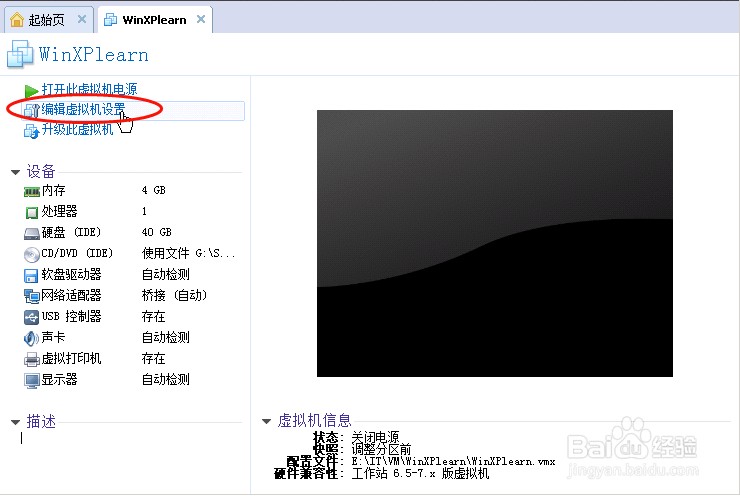Click the hard disk icon
The width and height of the screenshot is (740, 496).
[32, 234]
